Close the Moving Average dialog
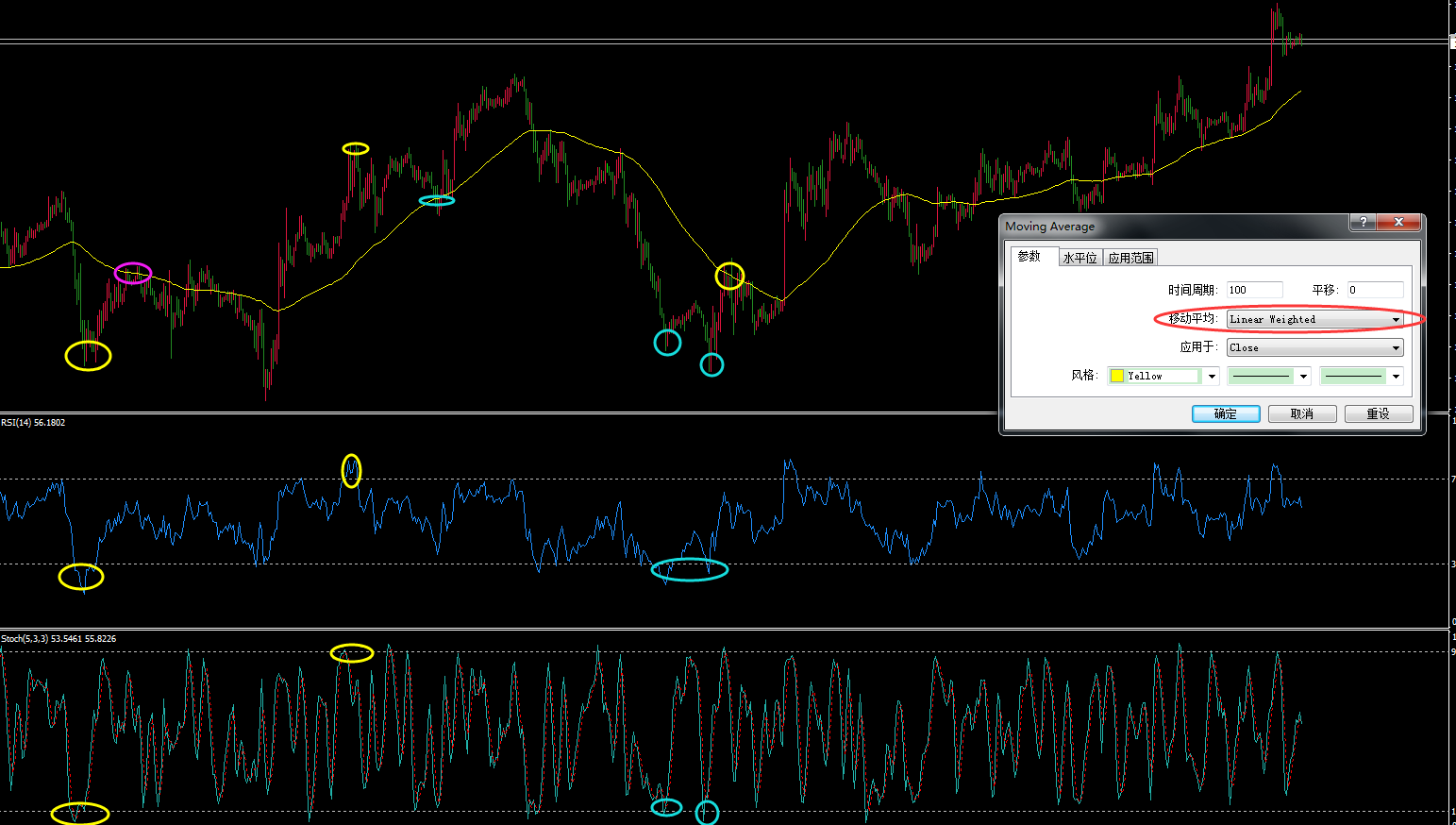The width and height of the screenshot is (1456, 825). (1398, 222)
